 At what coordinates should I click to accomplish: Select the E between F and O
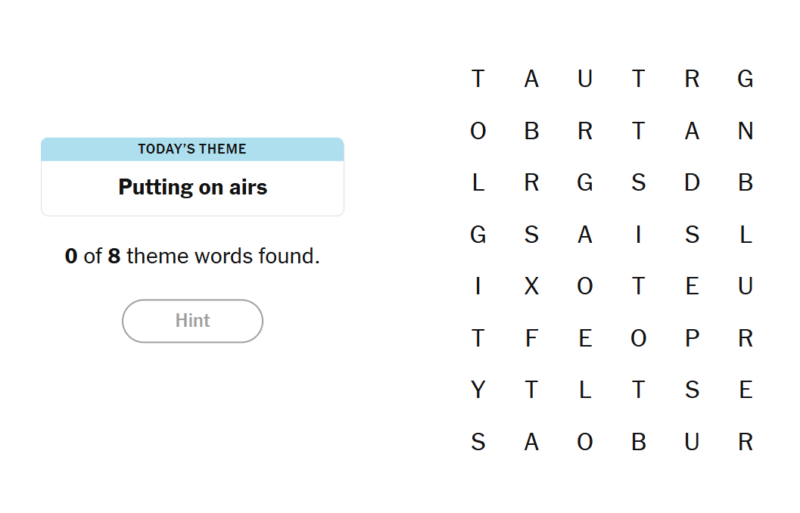[585, 338]
